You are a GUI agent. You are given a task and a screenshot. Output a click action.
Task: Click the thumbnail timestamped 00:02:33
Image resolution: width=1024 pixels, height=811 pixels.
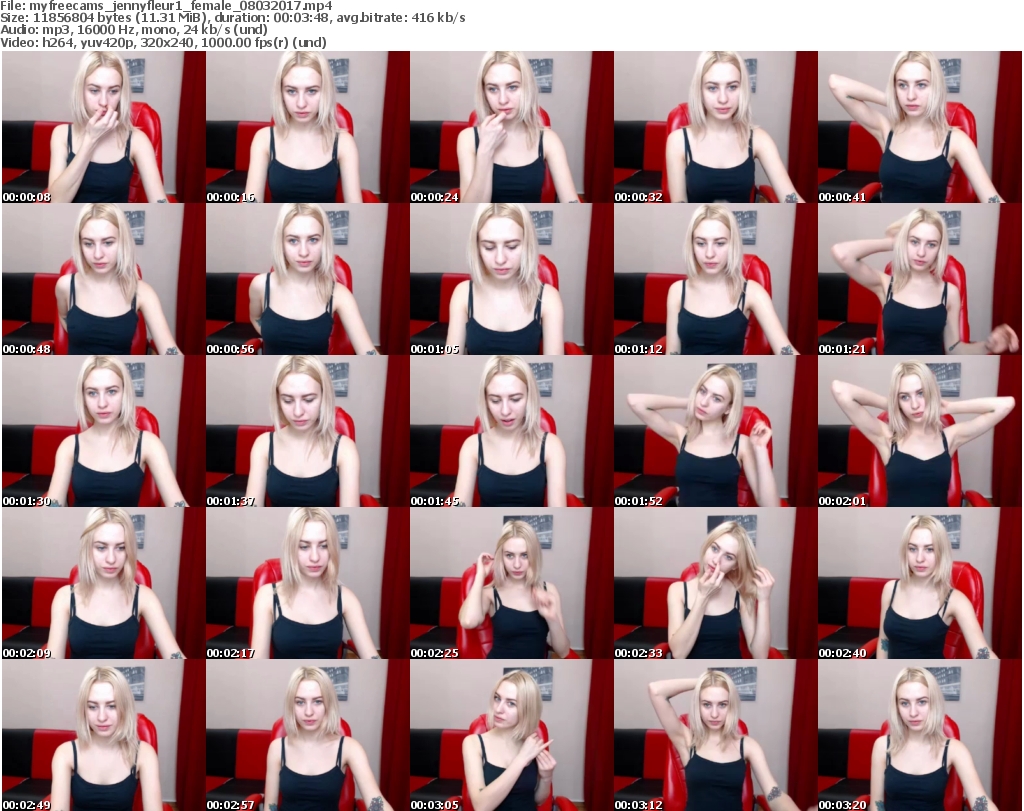tap(716, 584)
